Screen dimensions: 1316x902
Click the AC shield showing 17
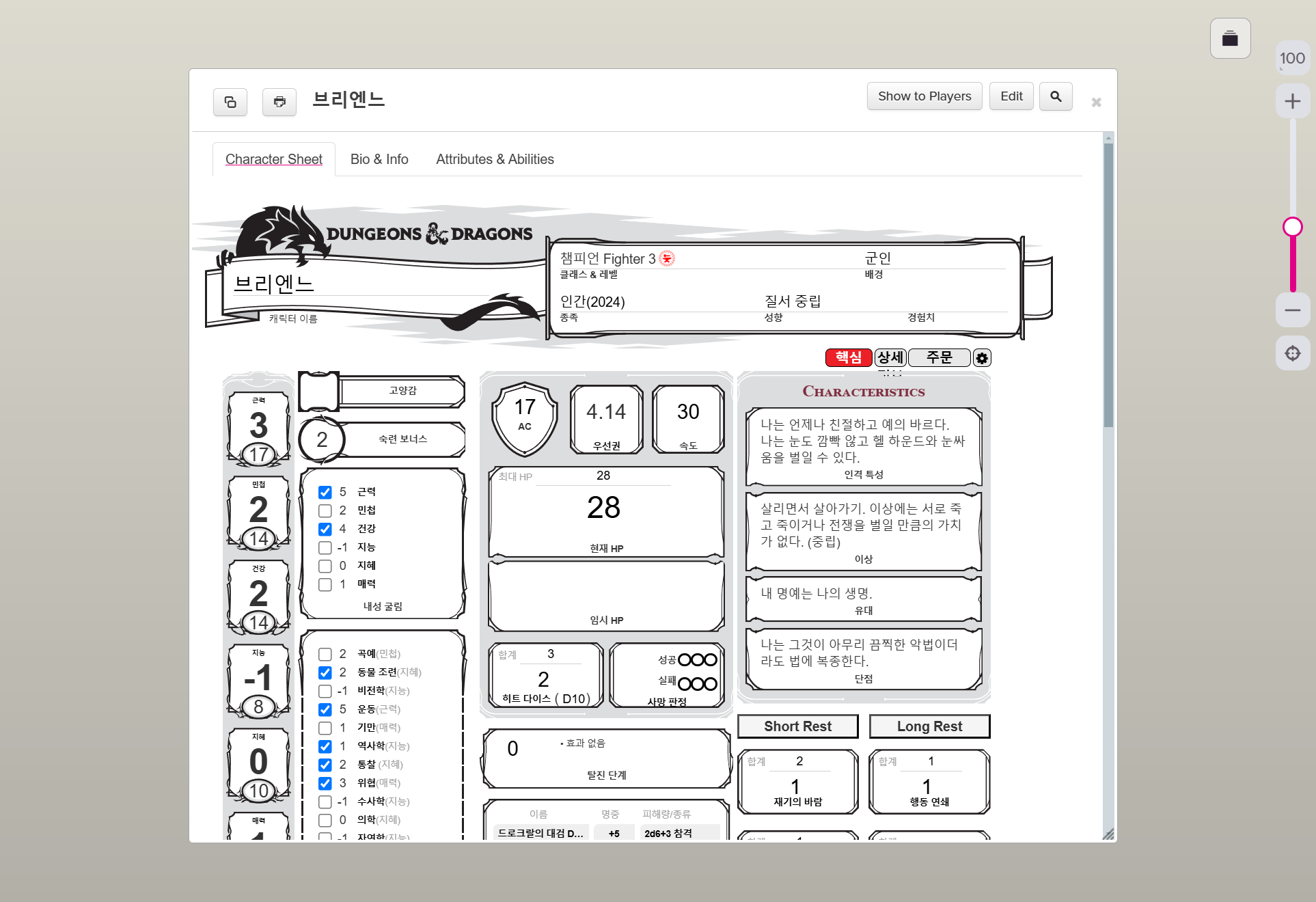pyautogui.click(x=524, y=418)
